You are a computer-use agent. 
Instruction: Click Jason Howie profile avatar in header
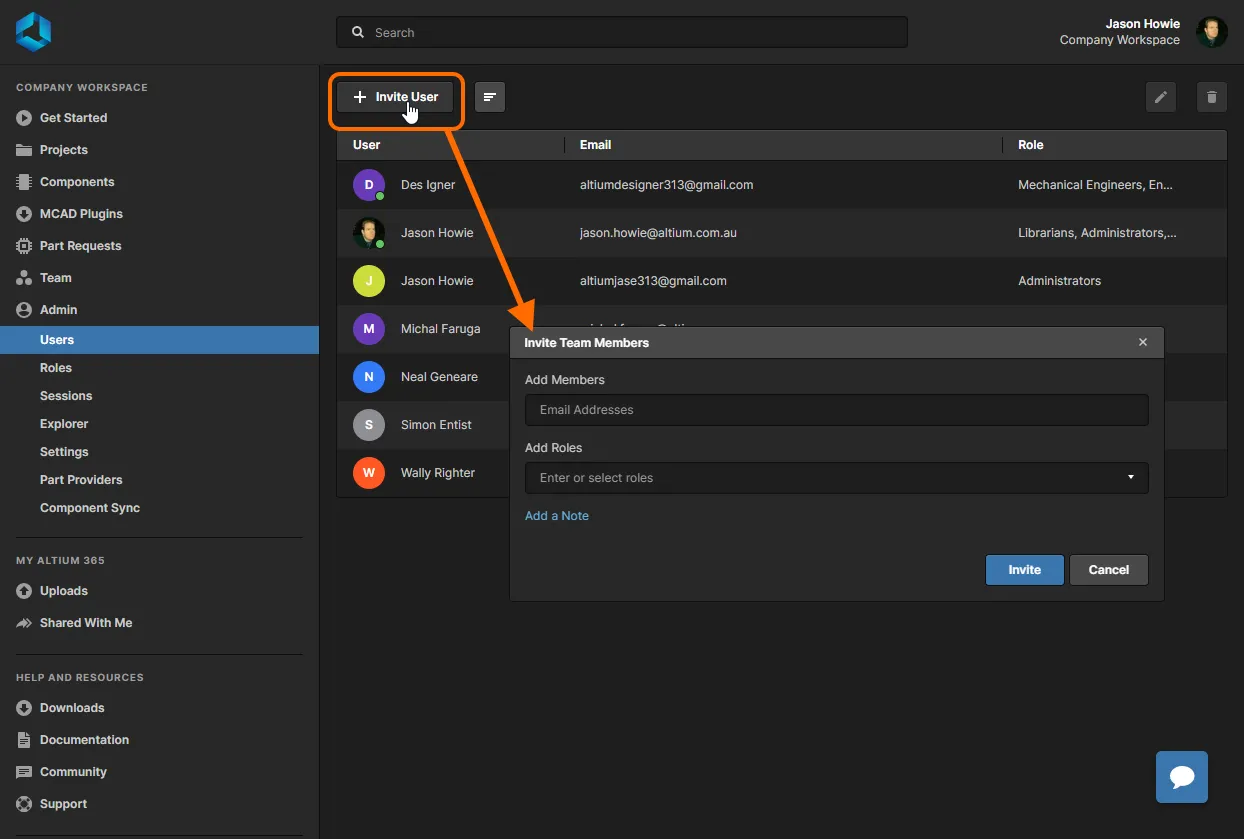[1211, 32]
